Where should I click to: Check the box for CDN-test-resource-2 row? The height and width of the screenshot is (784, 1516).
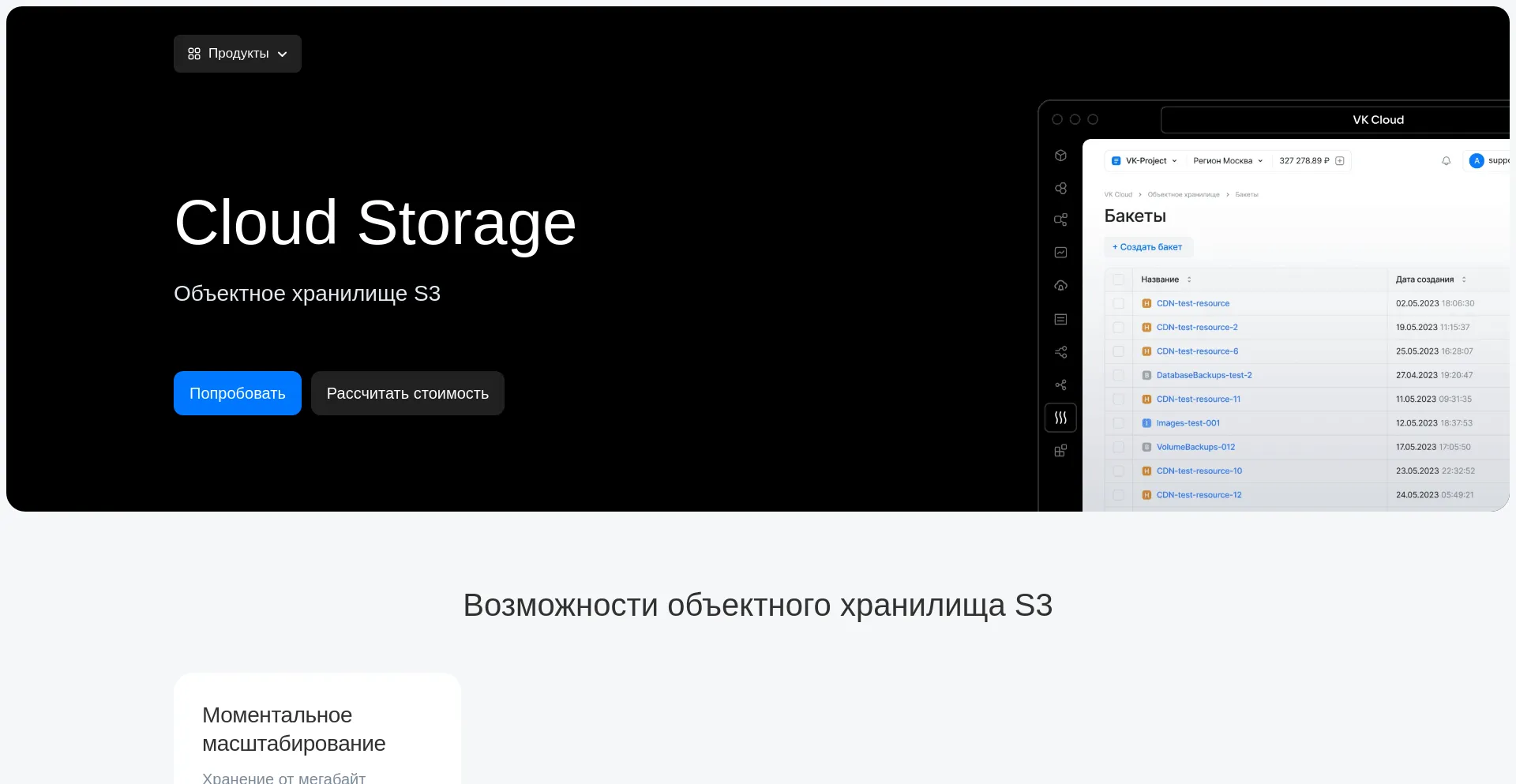tap(1118, 327)
